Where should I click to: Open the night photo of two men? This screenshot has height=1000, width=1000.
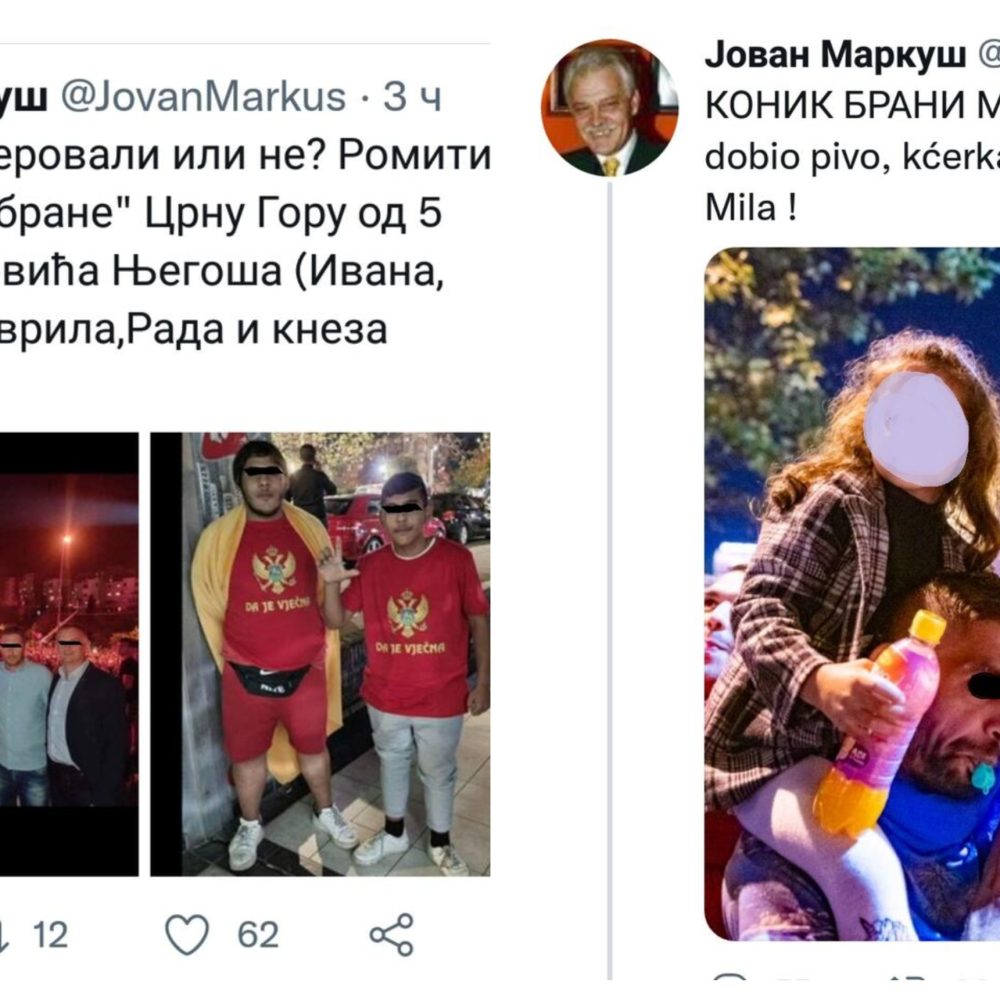(x=69, y=654)
